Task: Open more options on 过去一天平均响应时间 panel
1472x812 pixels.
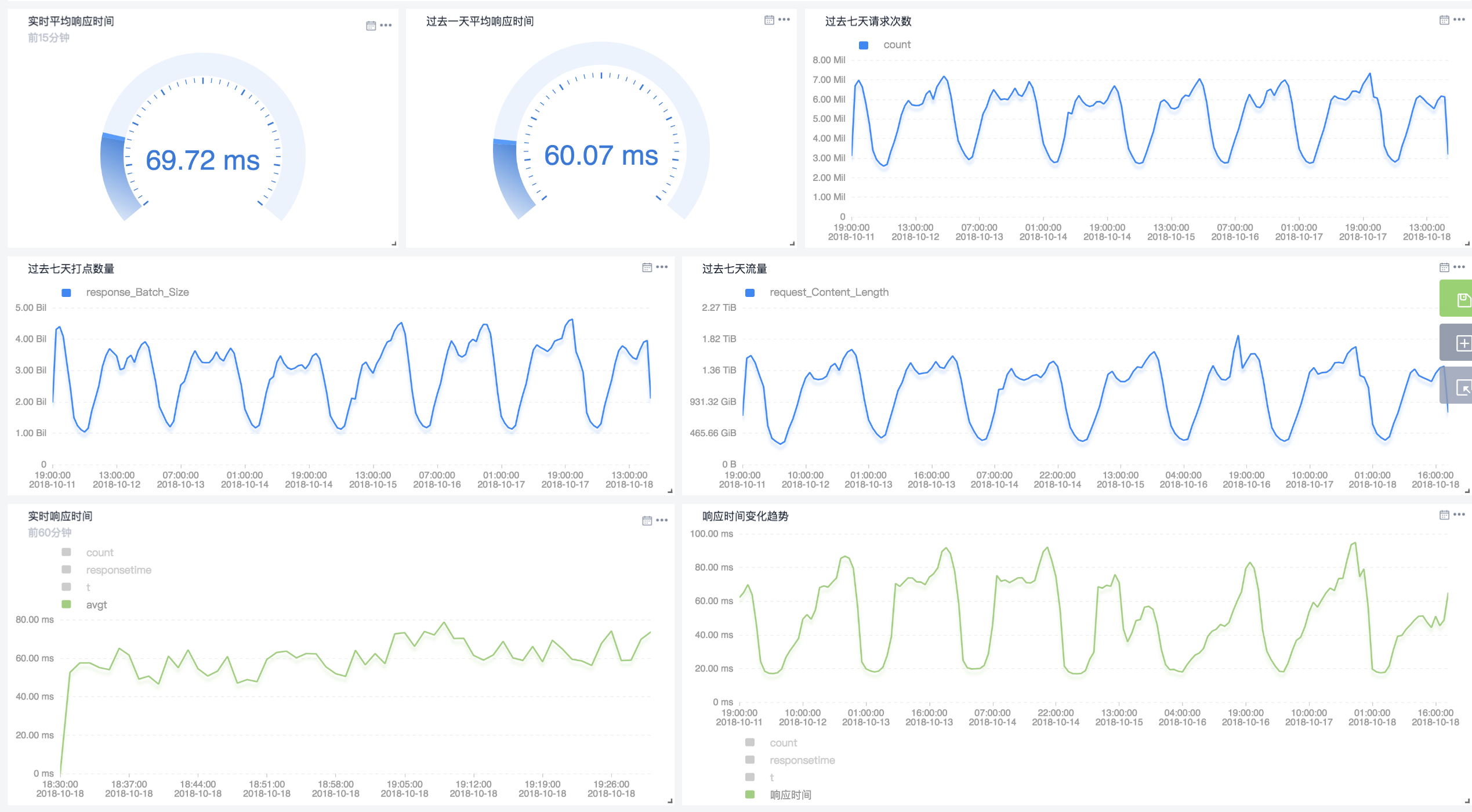Action: click(784, 20)
